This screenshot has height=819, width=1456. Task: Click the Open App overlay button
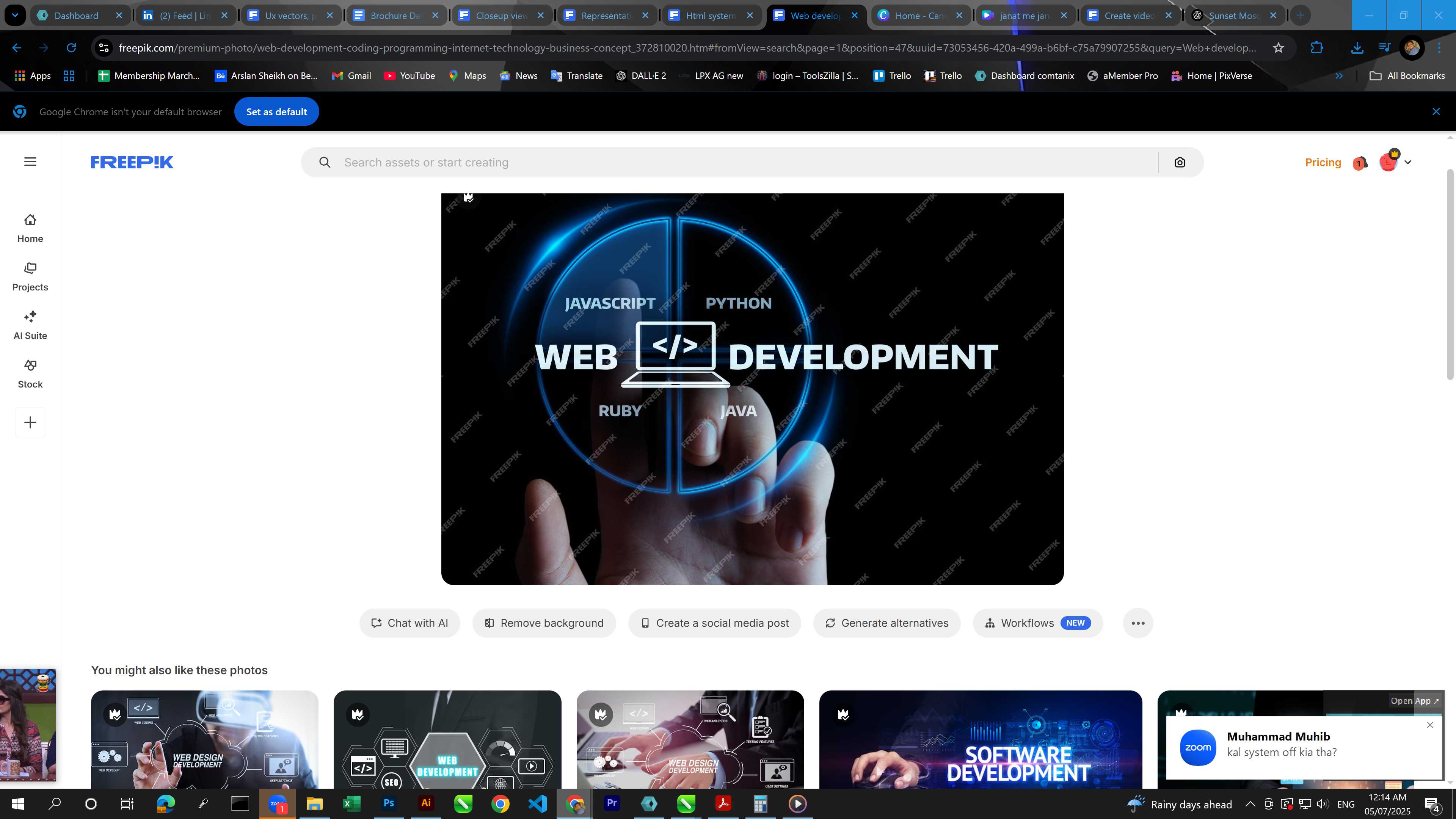click(1415, 701)
